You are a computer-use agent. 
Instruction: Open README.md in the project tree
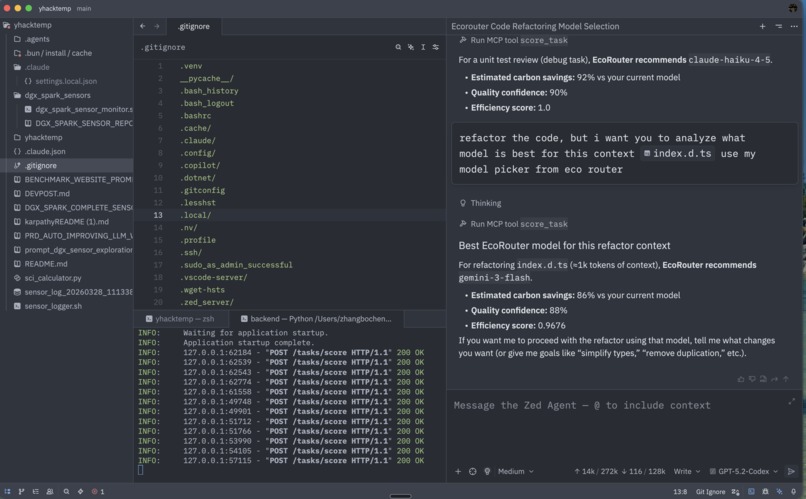pos(46,264)
